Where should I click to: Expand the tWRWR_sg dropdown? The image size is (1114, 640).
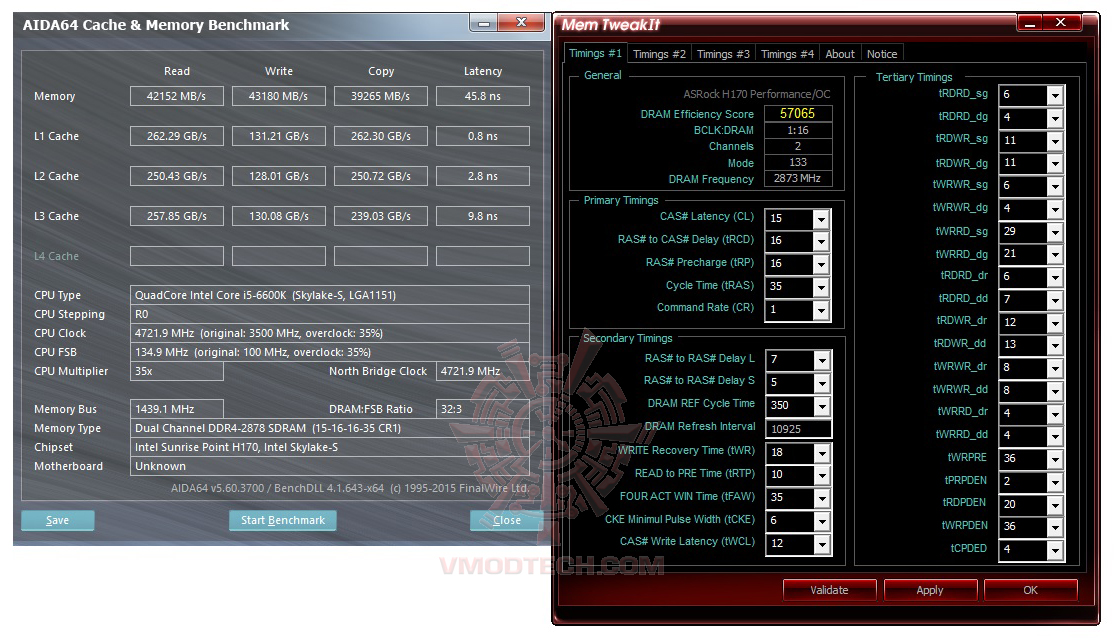tap(1055, 186)
